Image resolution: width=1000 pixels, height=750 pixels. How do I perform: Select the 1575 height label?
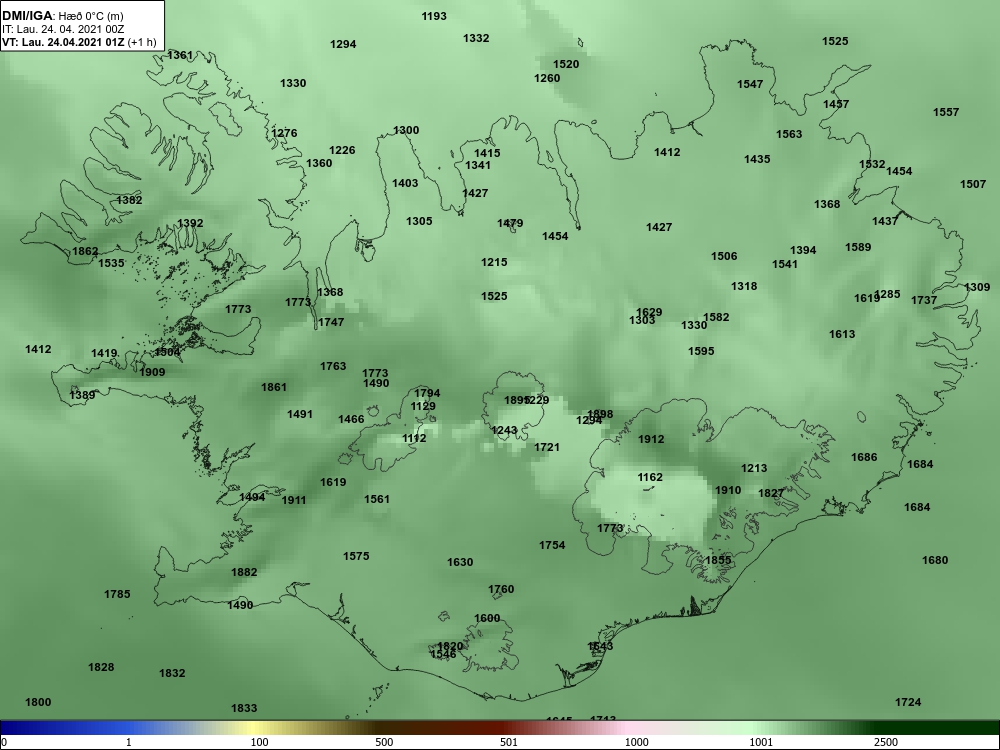pyautogui.click(x=356, y=556)
